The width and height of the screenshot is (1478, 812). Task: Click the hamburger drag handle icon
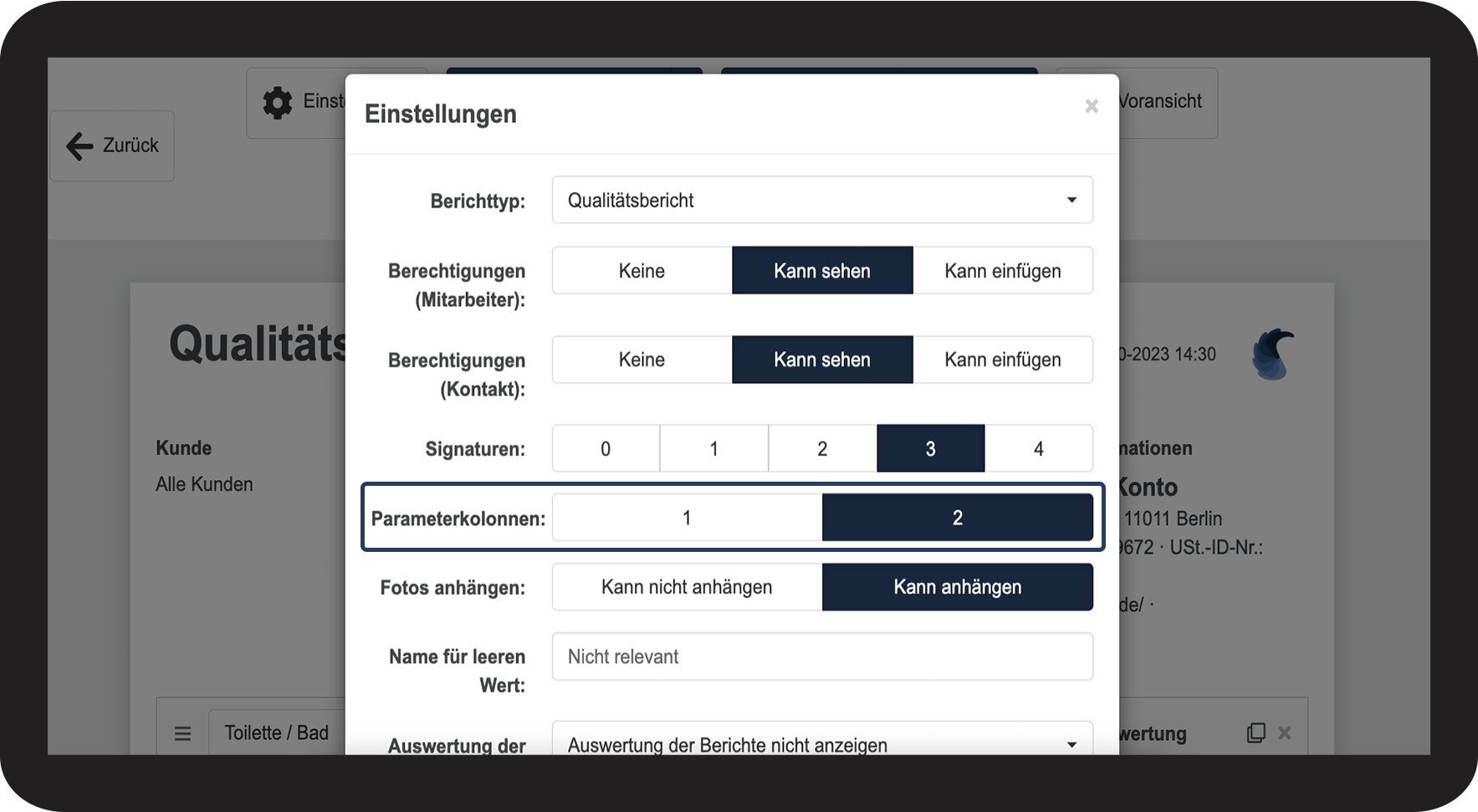click(182, 733)
